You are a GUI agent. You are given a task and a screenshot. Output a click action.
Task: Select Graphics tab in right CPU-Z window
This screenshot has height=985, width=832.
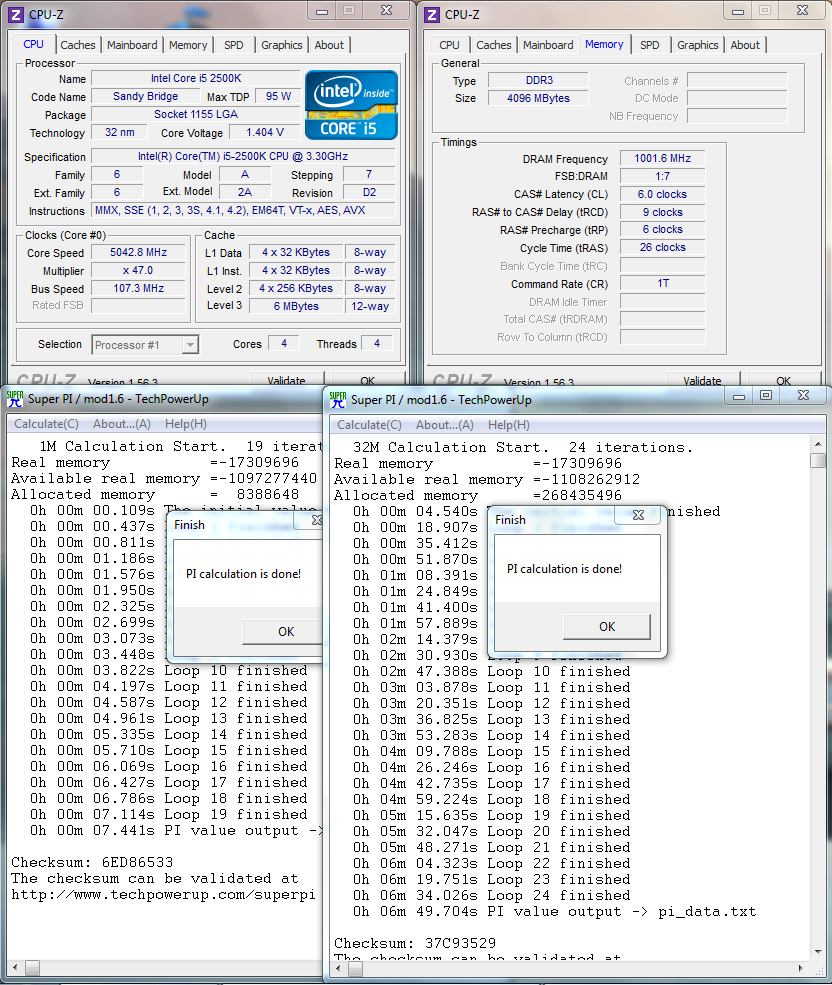point(698,45)
